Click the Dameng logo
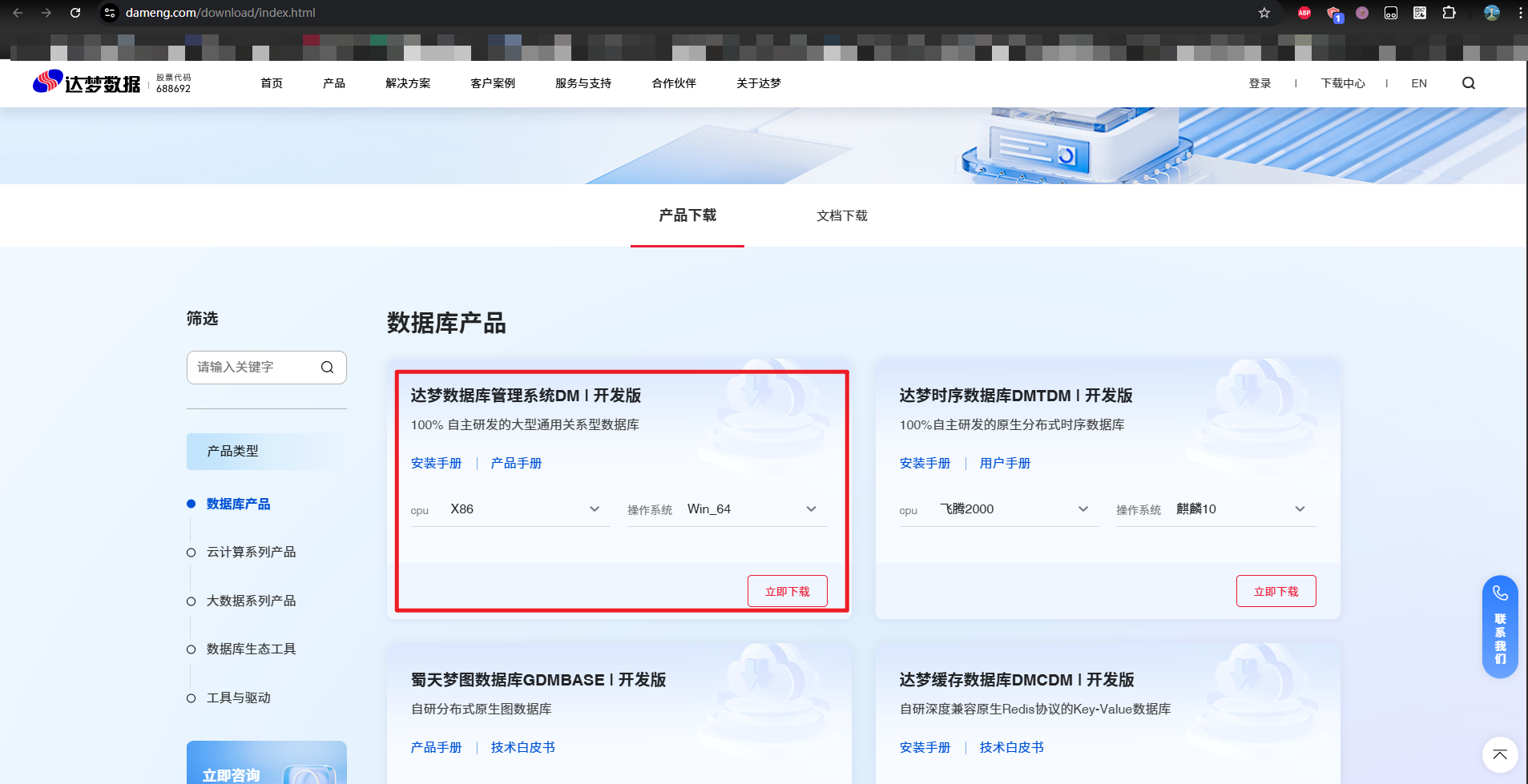This screenshot has height=784, width=1528. click(x=87, y=82)
